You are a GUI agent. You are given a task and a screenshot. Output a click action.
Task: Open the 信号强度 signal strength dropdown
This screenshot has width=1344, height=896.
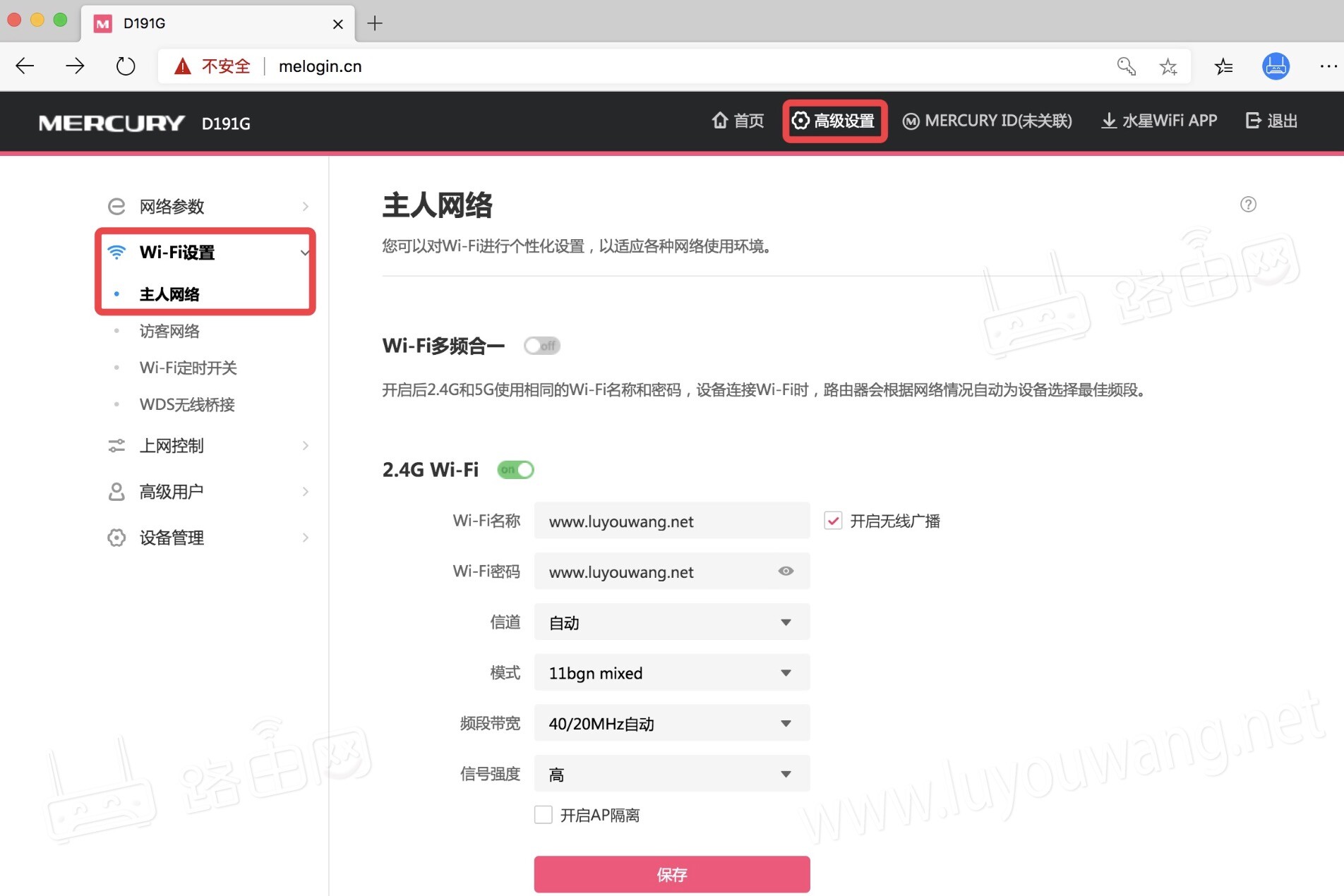(x=672, y=775)
